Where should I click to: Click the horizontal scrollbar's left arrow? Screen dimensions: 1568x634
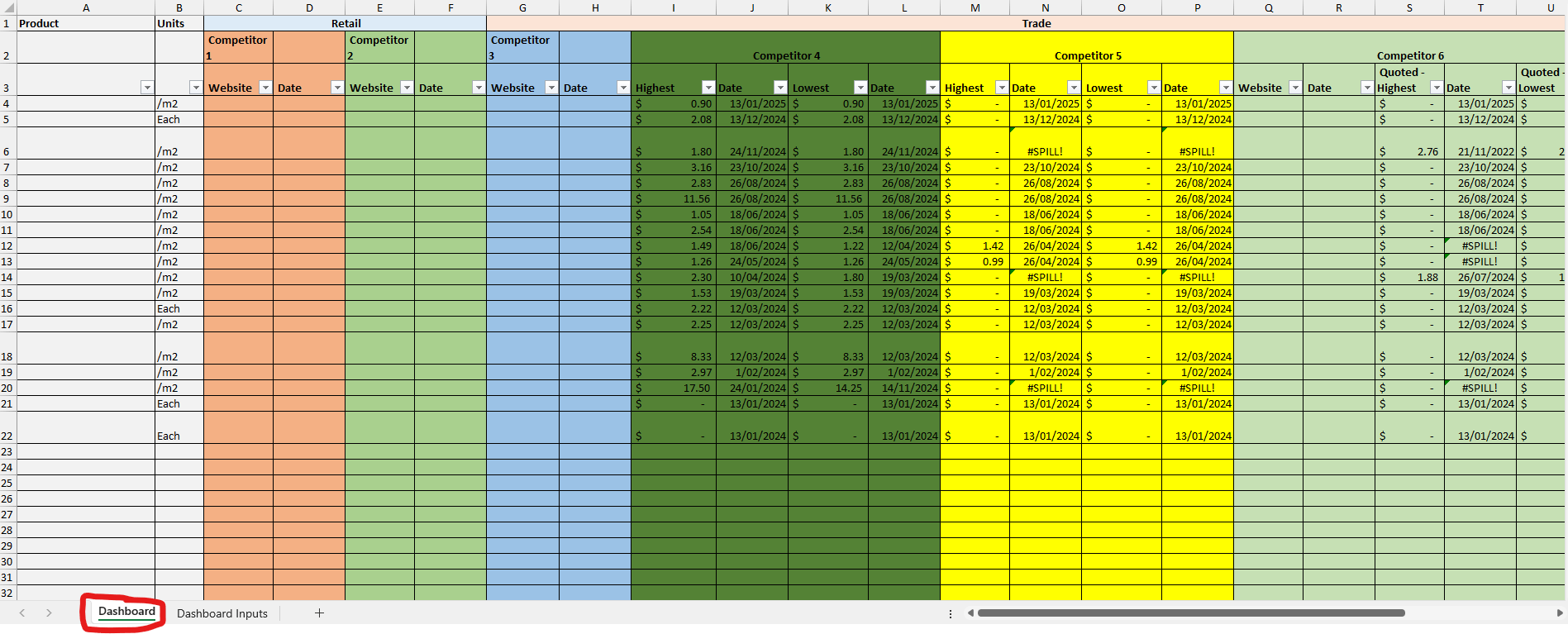(970, 613)
